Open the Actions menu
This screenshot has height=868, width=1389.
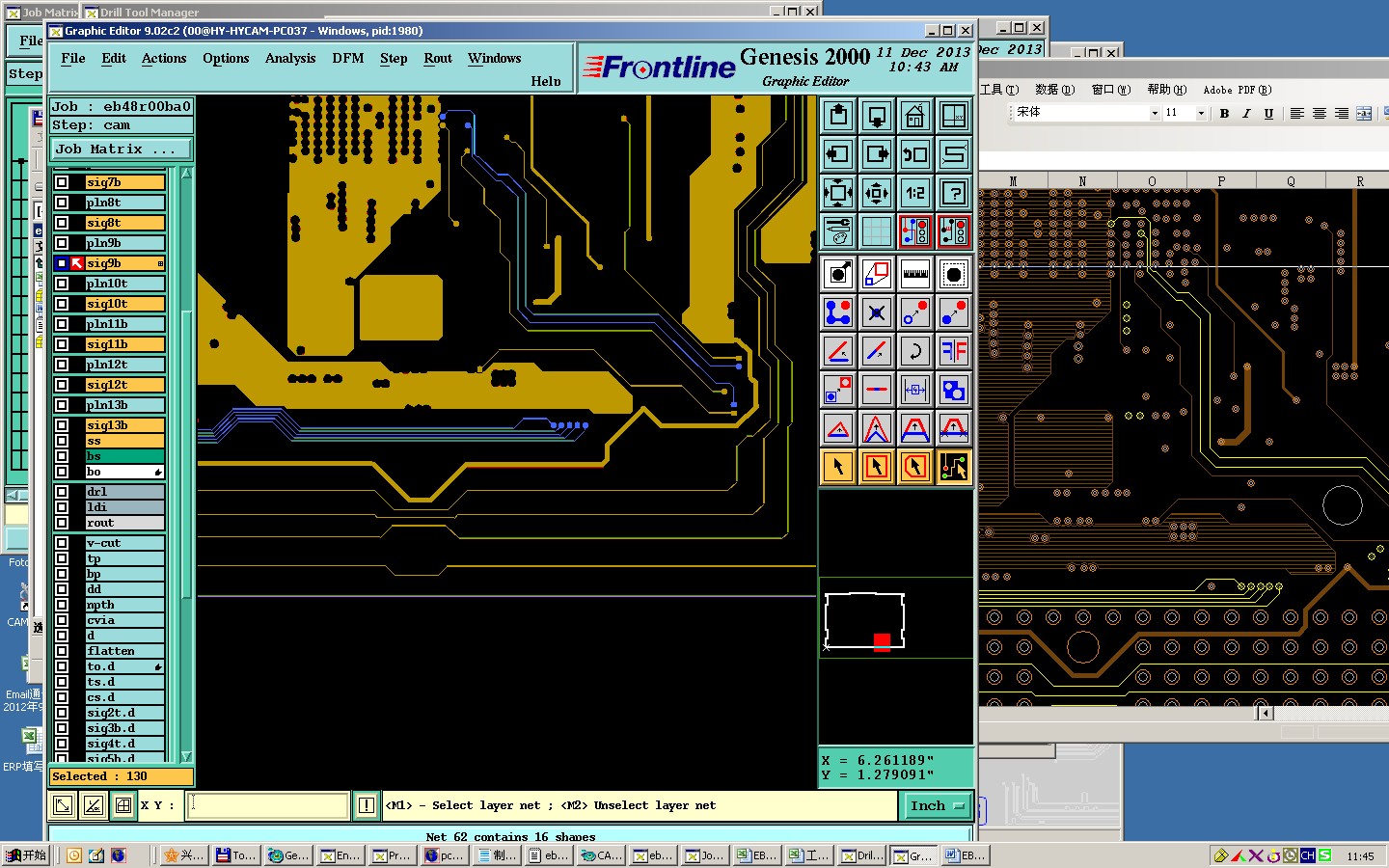(x=164, y=58)
